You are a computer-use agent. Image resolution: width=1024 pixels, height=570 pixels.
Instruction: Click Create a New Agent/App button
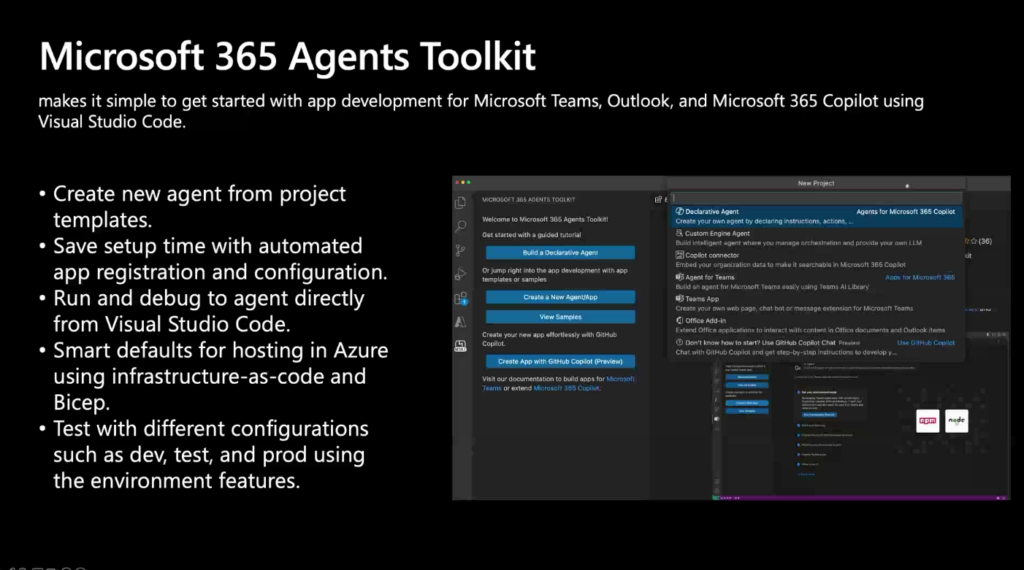click(x=560, y=297)
